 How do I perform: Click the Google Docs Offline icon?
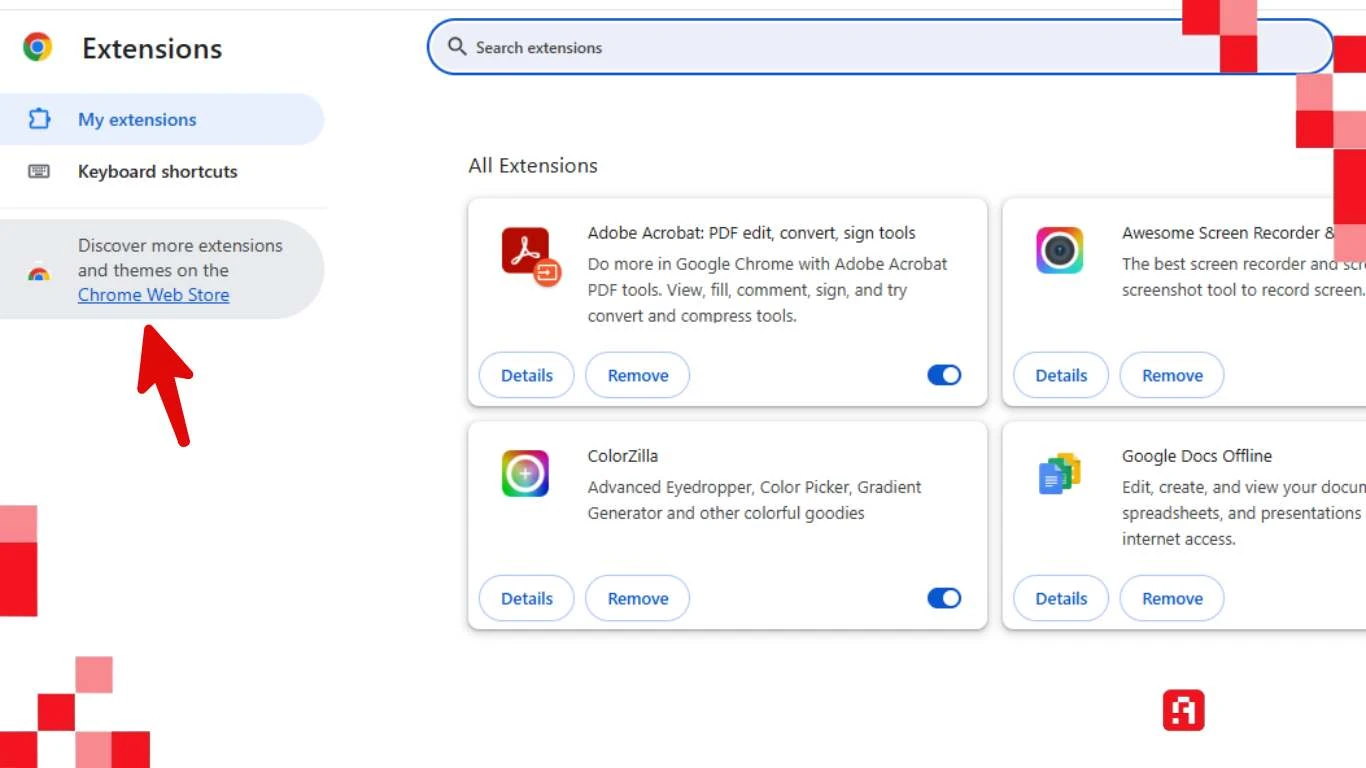tap(1059, 473)
